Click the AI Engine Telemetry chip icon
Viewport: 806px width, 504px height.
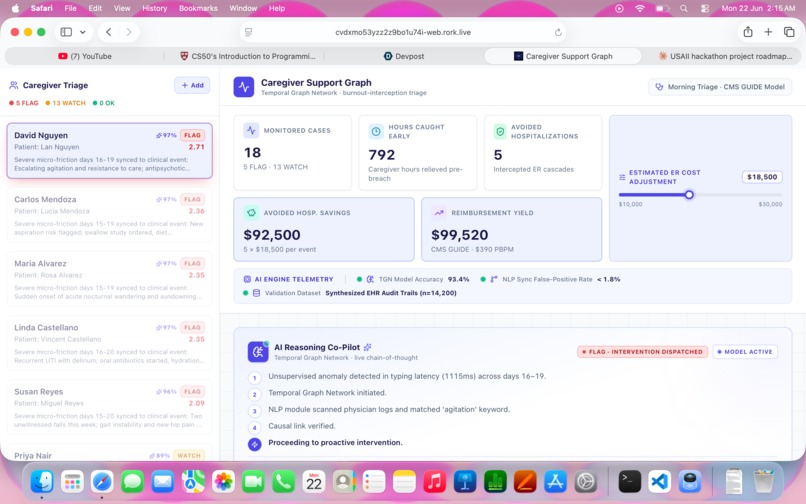pyautogui.click(x=247, y=279)
